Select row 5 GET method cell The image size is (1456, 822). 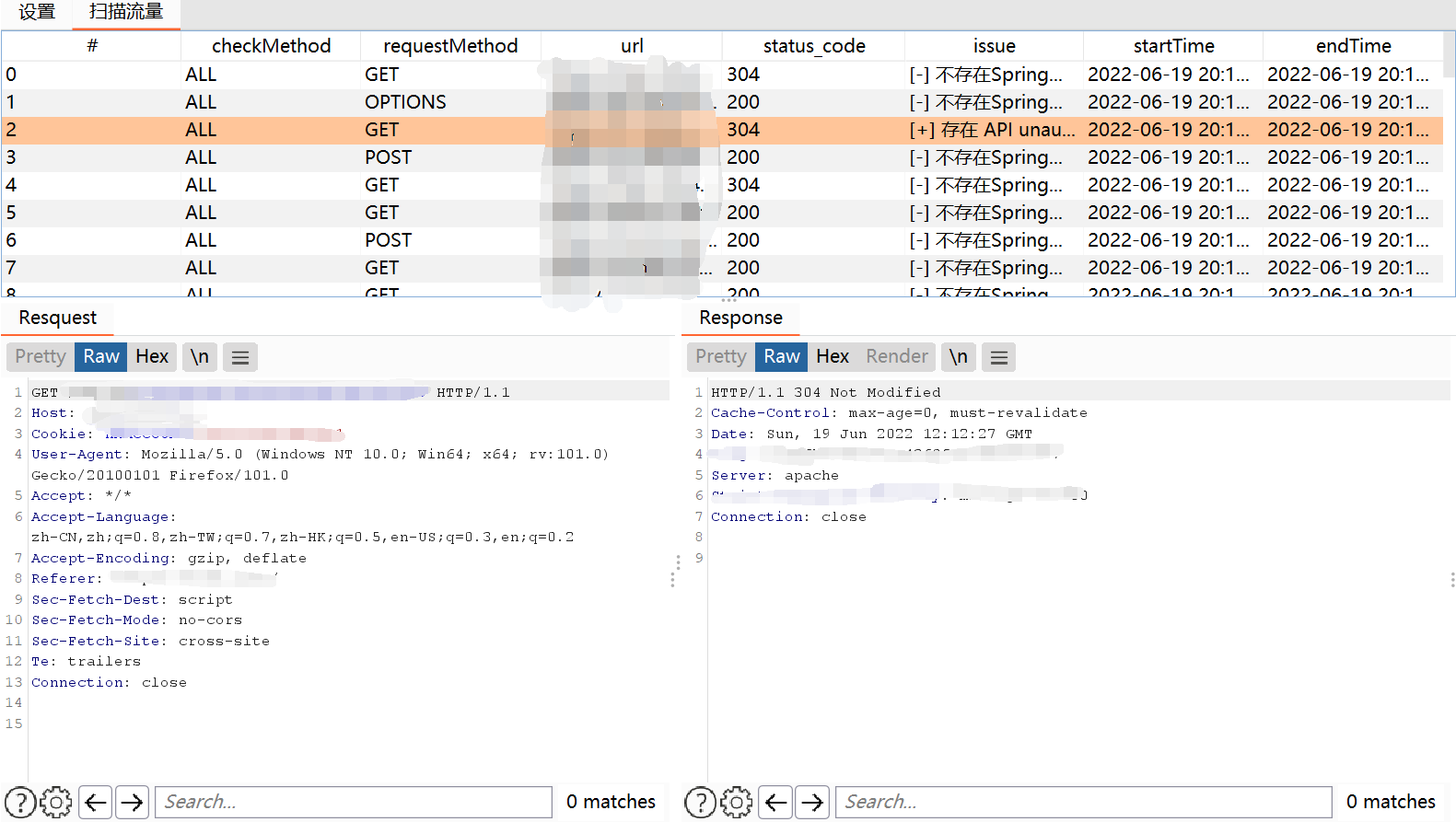pos(450,213)
